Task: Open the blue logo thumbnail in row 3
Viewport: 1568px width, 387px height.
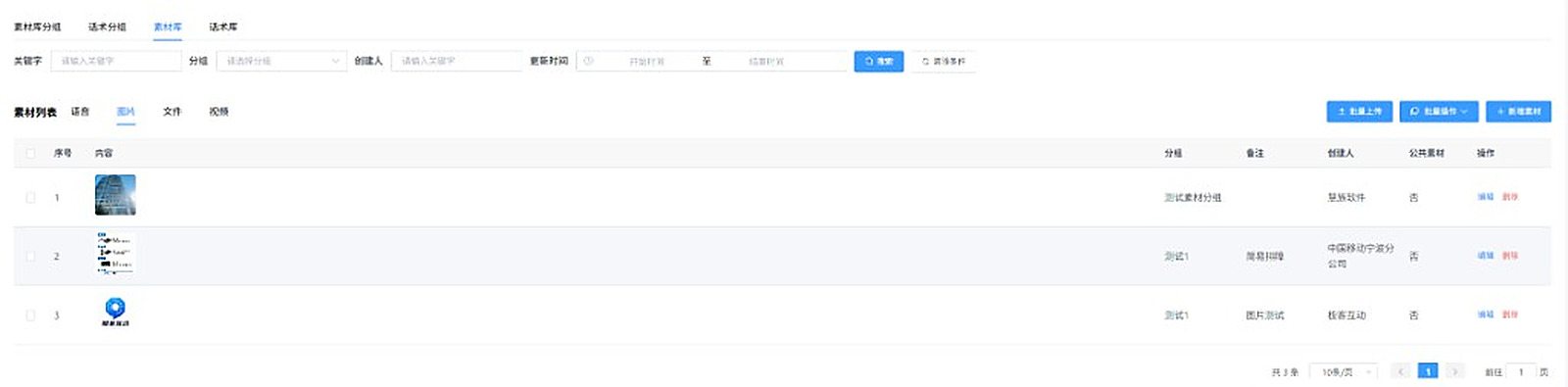Action: (116, 313)
